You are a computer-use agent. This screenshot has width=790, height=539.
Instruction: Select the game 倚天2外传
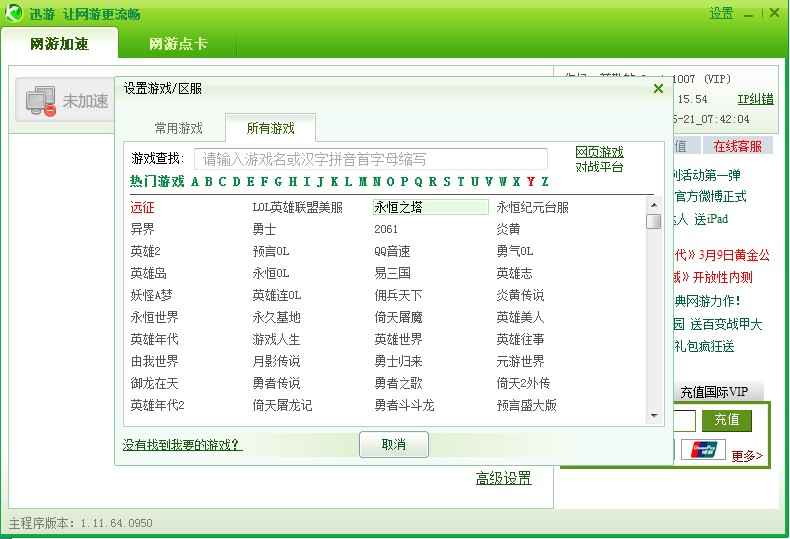pyautogui.click(x=523, y=383)
